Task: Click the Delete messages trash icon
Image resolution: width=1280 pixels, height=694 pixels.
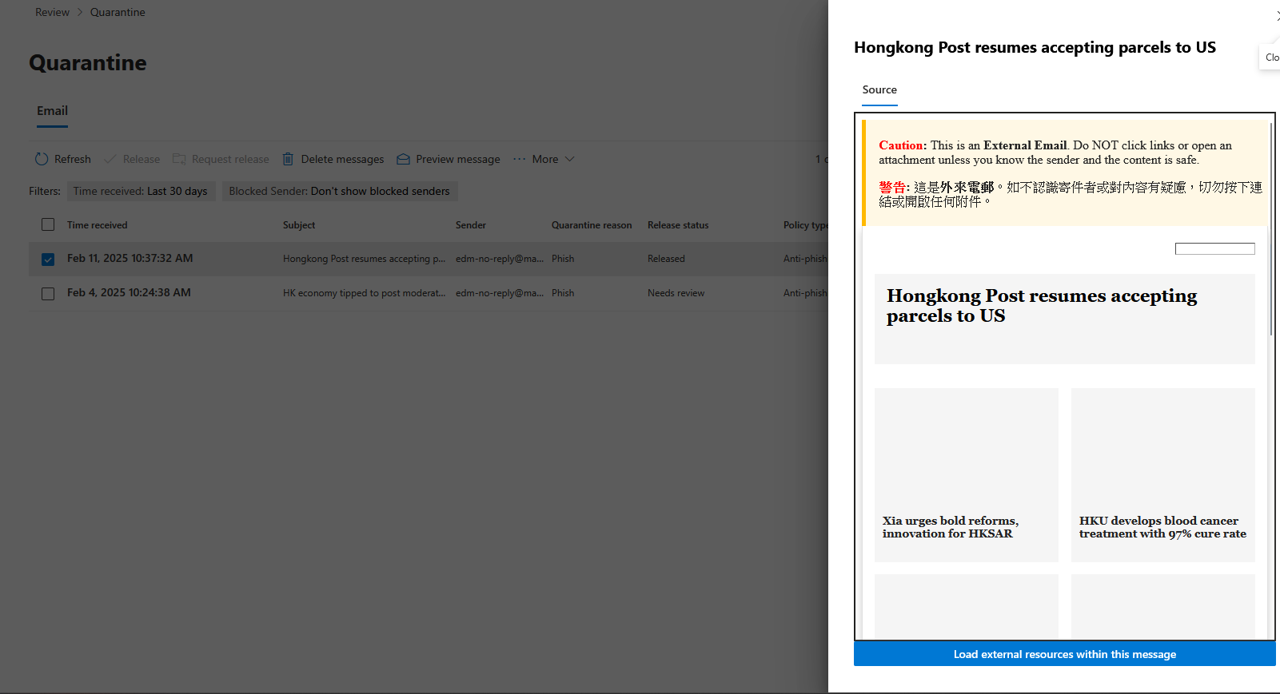Action: [288, 159]
